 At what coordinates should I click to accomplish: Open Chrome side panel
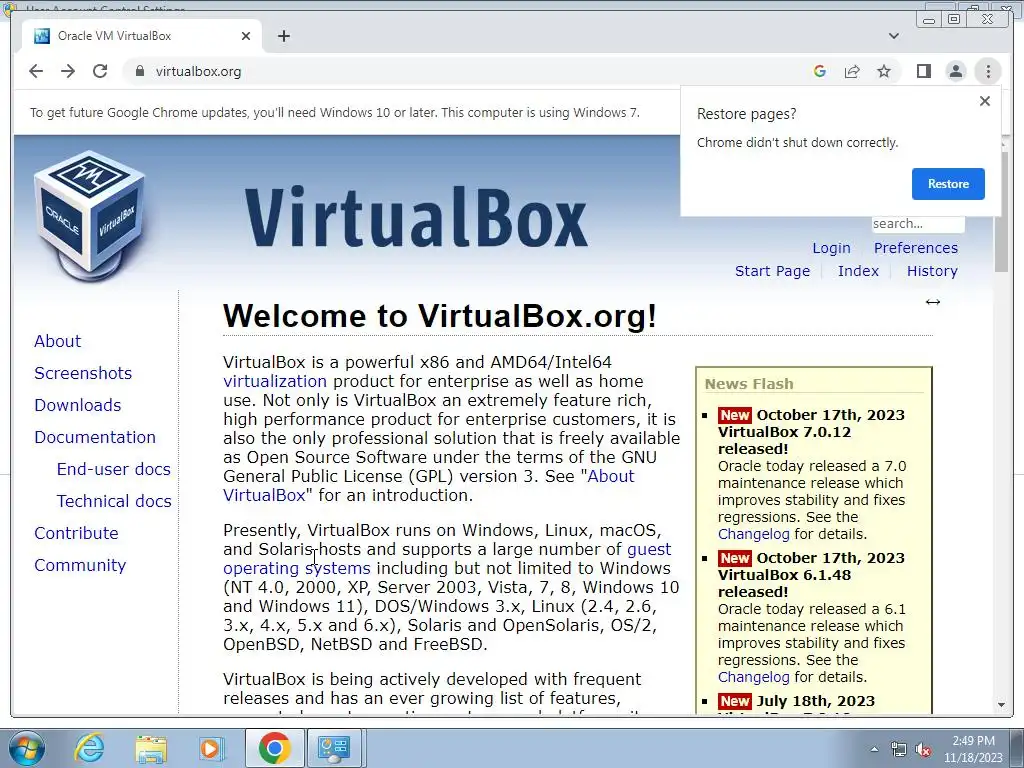(x=923, y=71)
